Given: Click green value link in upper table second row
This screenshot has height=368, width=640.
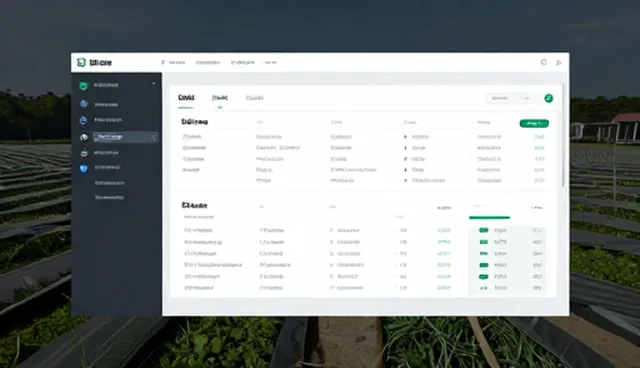Looking at the screenshot, I should coord(539,148).
